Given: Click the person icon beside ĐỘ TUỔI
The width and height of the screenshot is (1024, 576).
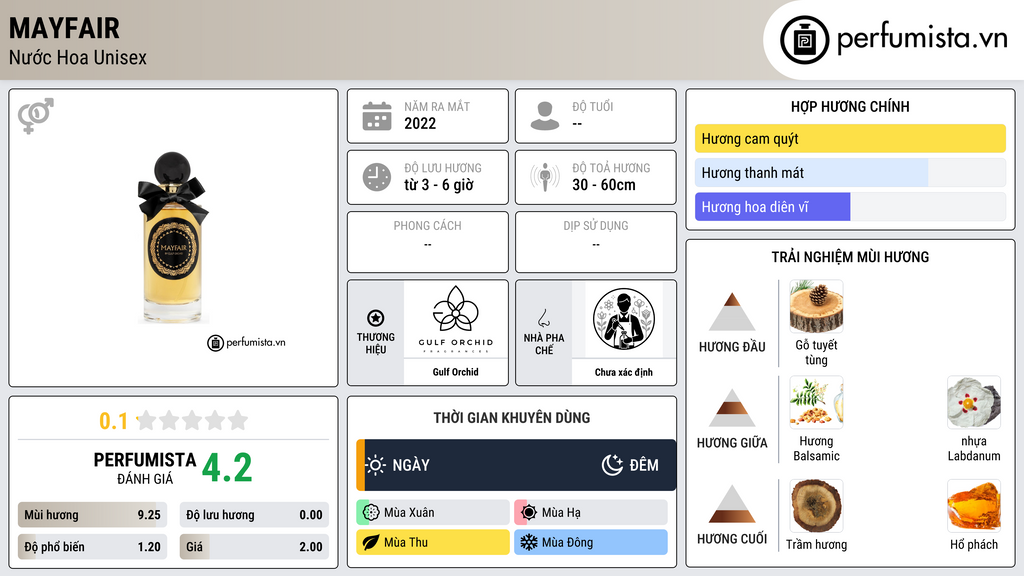Looking at the screenshot, I should 545,116.
